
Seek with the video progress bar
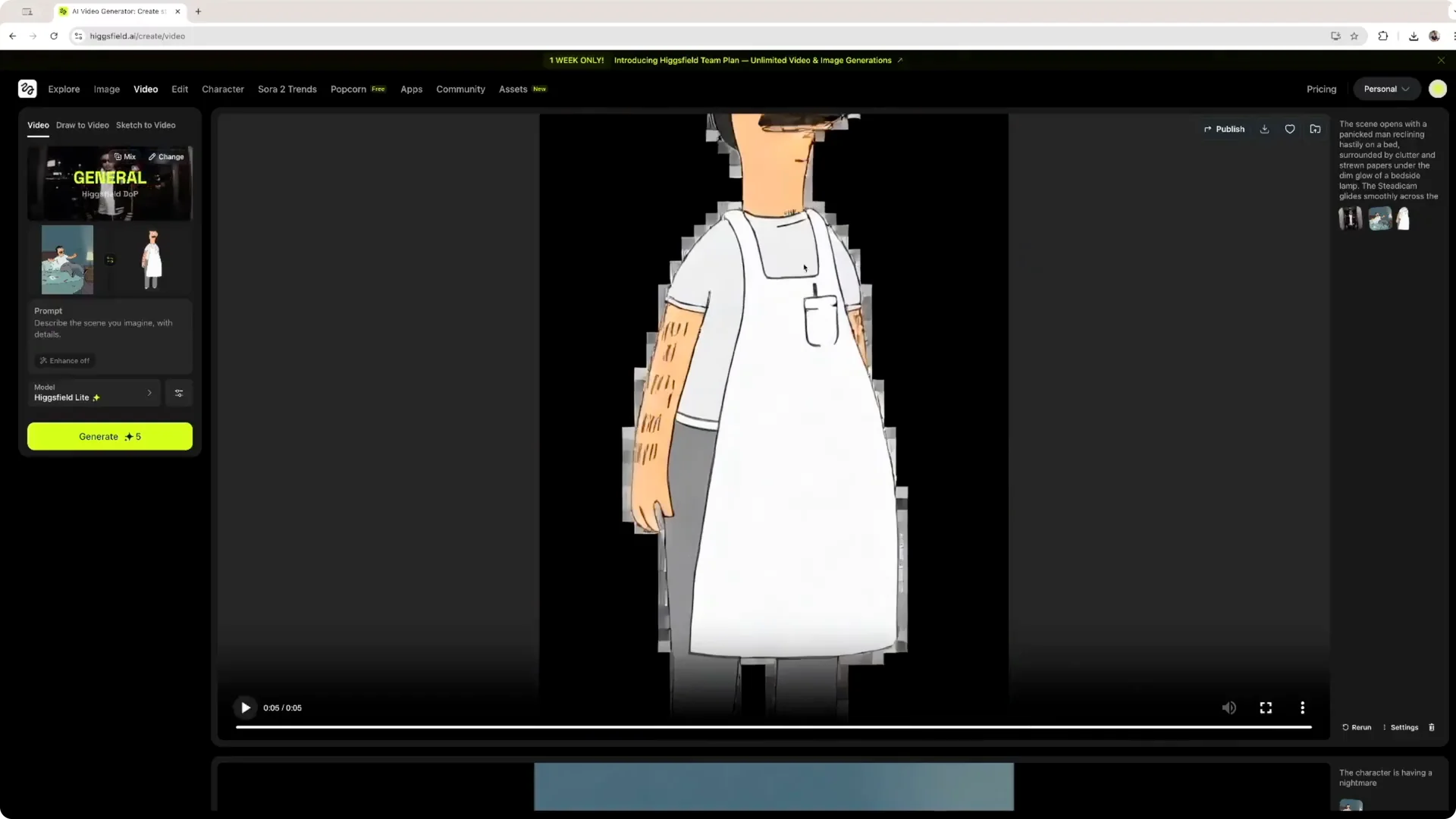[773, 727]
